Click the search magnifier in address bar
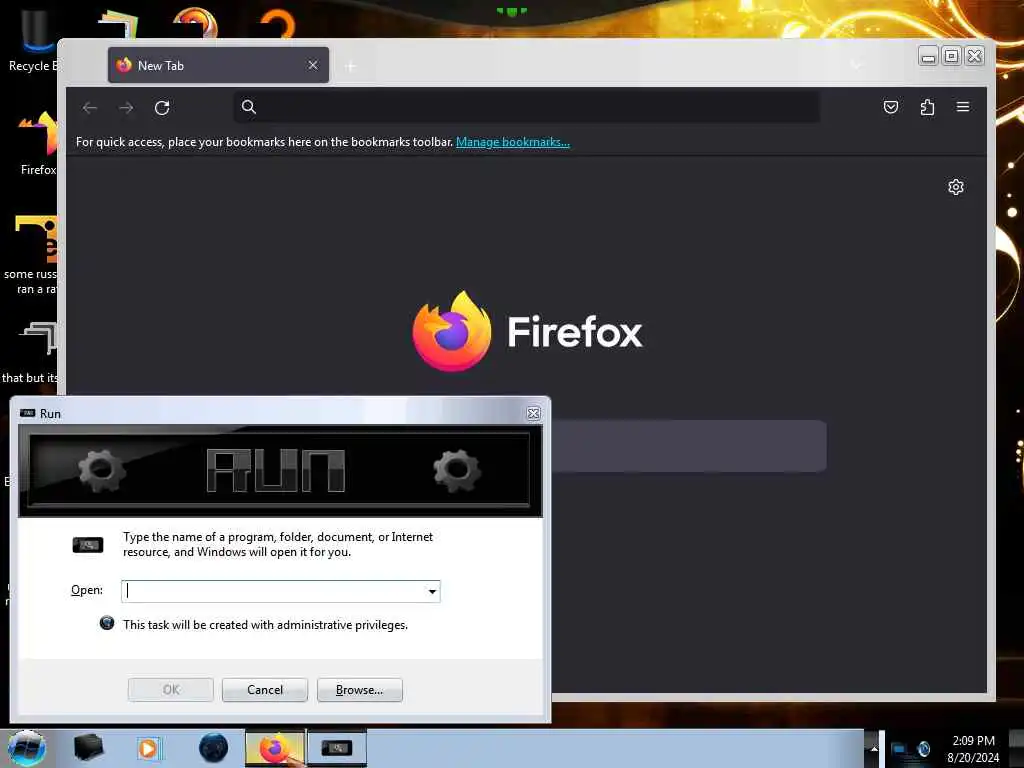Image resolution: width=1024 pixels, height=768 pixels. [x=249, y=107]
